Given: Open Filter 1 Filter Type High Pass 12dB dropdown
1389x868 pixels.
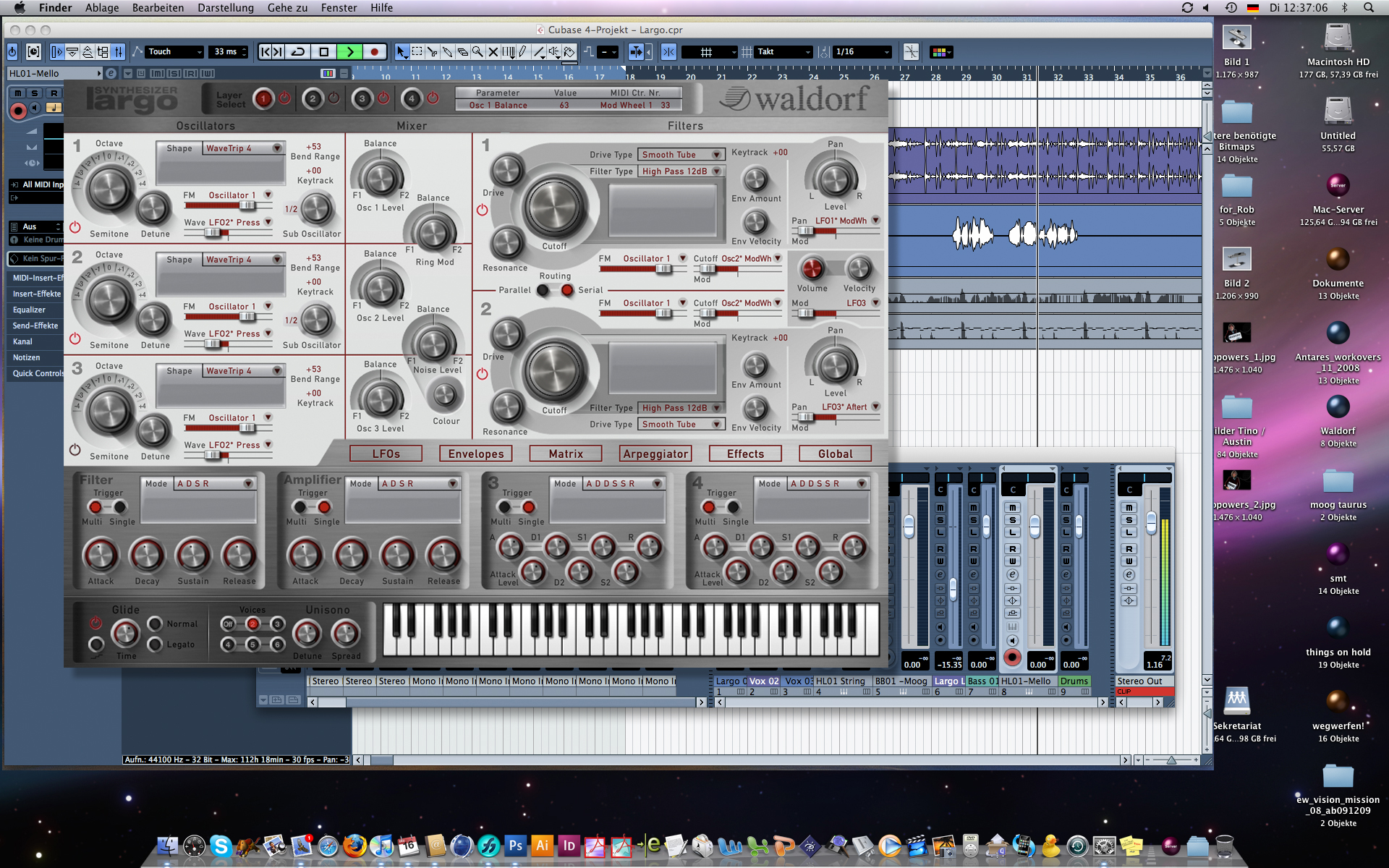Looking at the screenshot, I should pyautogui.click(x=680, y=171).
